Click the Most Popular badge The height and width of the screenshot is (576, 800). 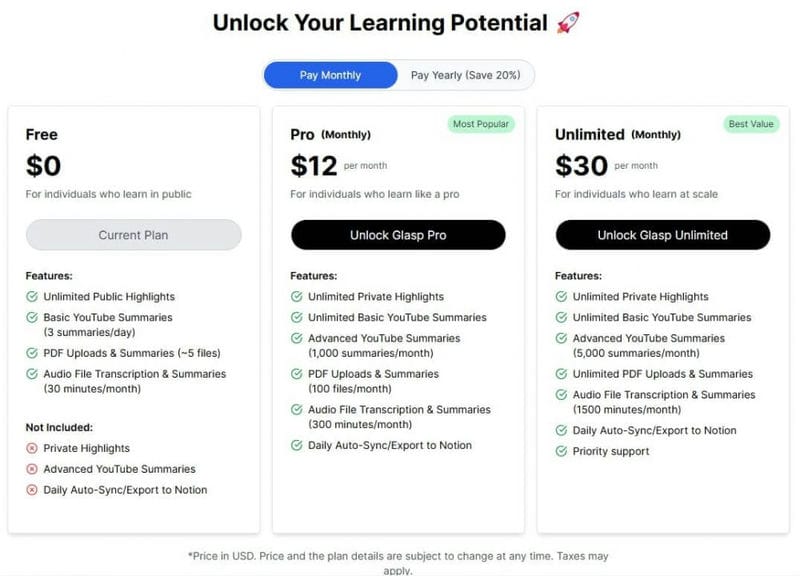pos(481,124)
